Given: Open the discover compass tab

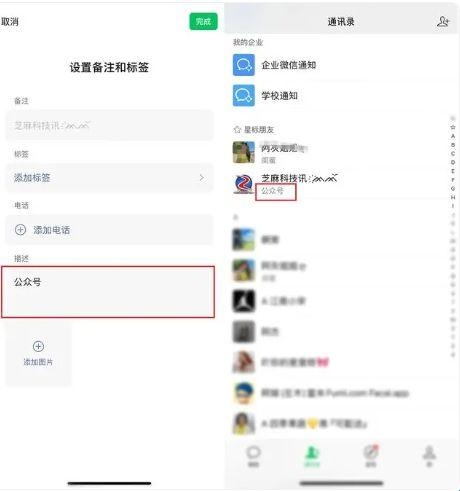Looking at the screenshot, I should tap(371, 456).
